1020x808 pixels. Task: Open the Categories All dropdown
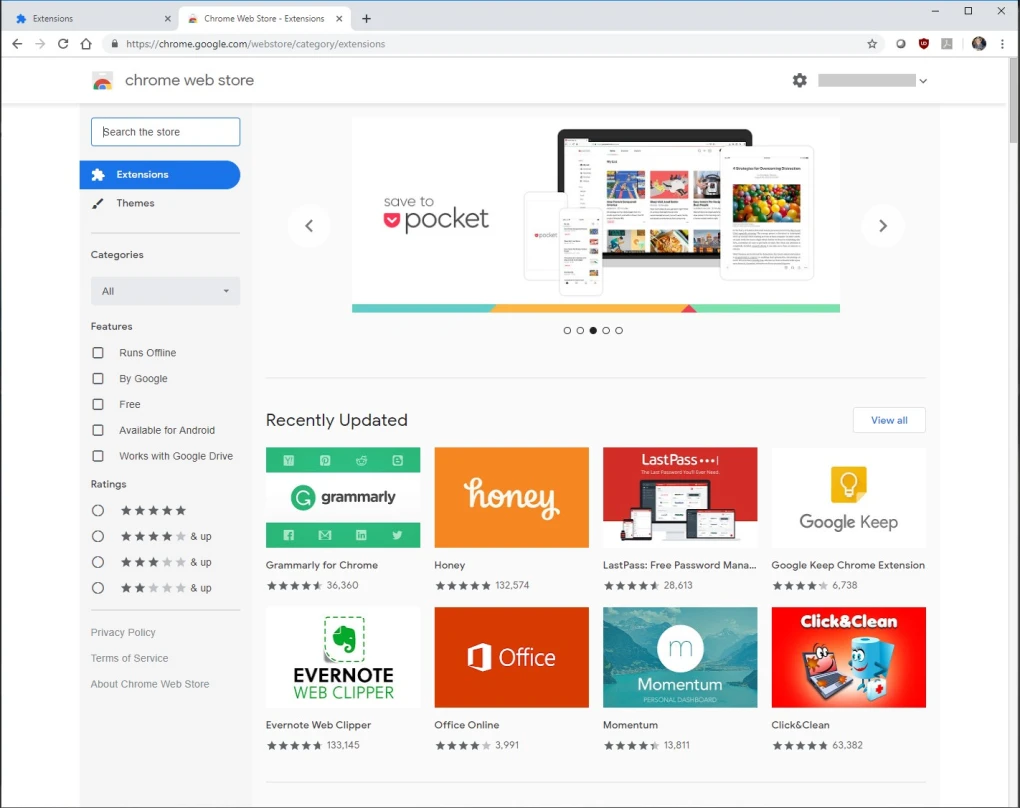[165, 291]
